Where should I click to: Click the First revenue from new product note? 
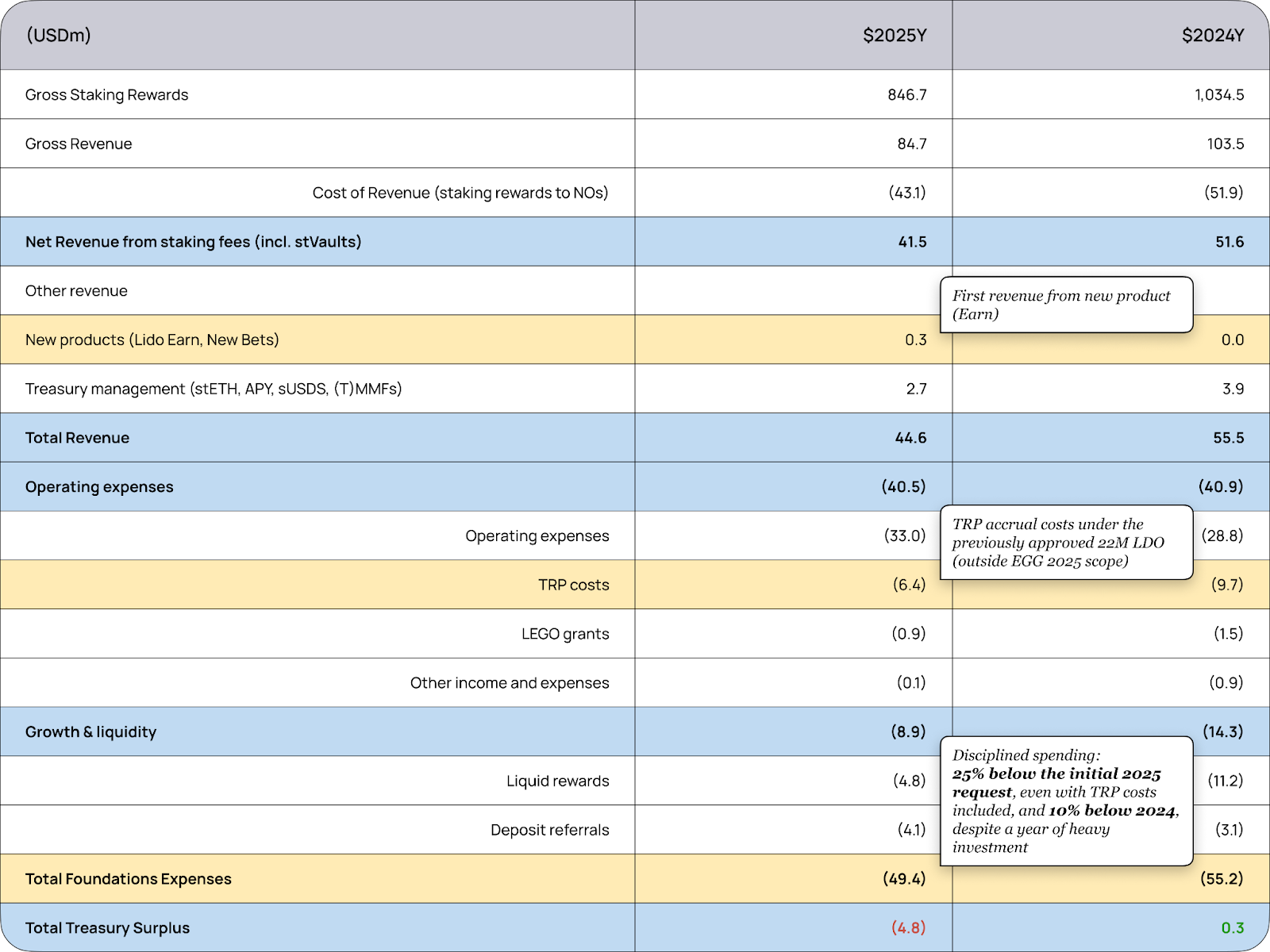pyautogui.click(x=1065, y=305)
